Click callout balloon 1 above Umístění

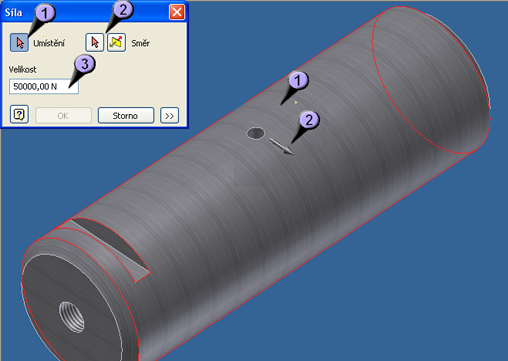44,13
